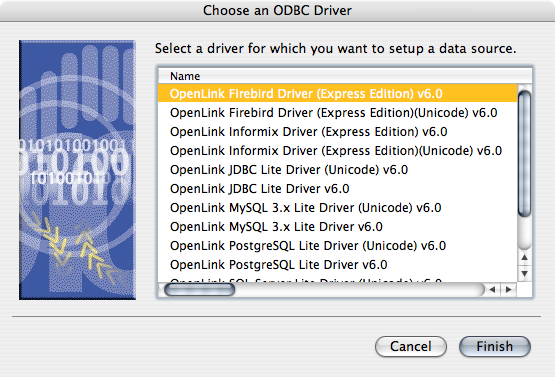Click the vertical scrollbar down arrow
The height and width of the screenshot is (377, 555).
click(x=525, y=273)
